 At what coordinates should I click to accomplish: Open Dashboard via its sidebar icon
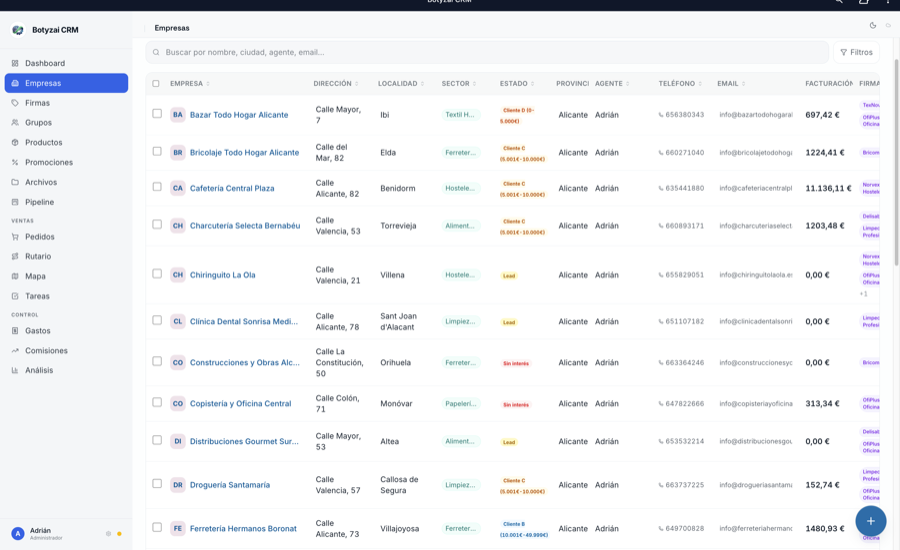[15, 63]
